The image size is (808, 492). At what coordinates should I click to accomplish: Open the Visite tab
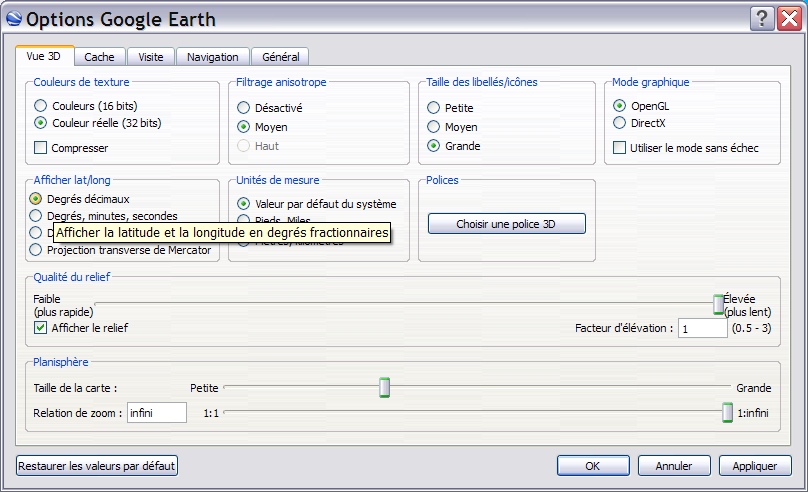click(x=151, y=57)
